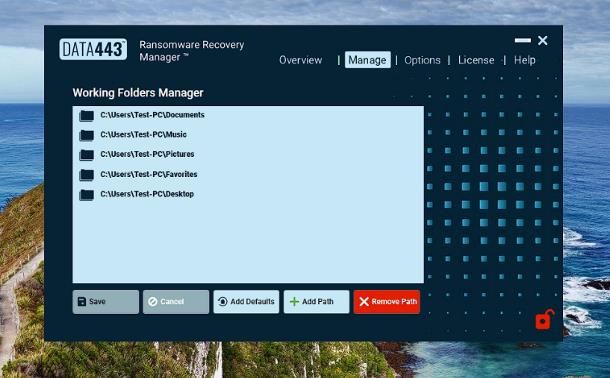610x378 pixels.
Task: Click the floppy disk icon on Save
Action: [x=82, y=301]
